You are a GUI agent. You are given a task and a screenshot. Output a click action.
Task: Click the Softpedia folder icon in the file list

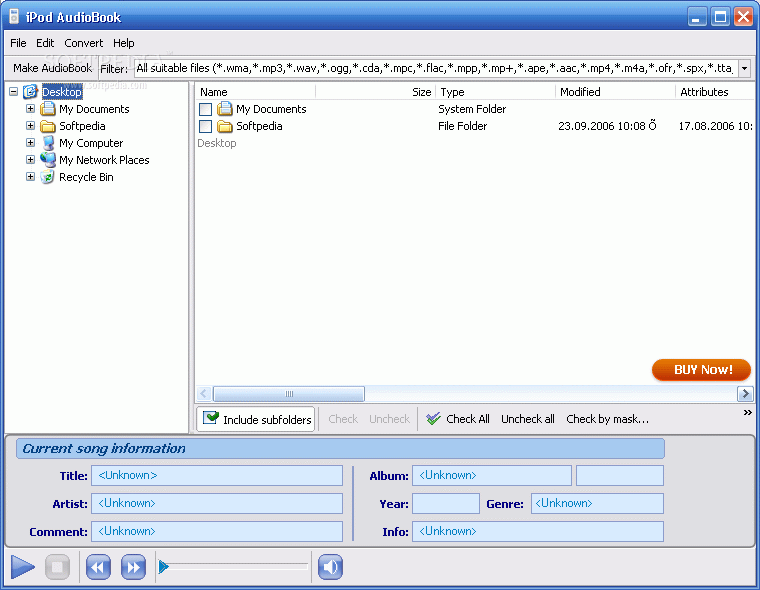(225, 126)
